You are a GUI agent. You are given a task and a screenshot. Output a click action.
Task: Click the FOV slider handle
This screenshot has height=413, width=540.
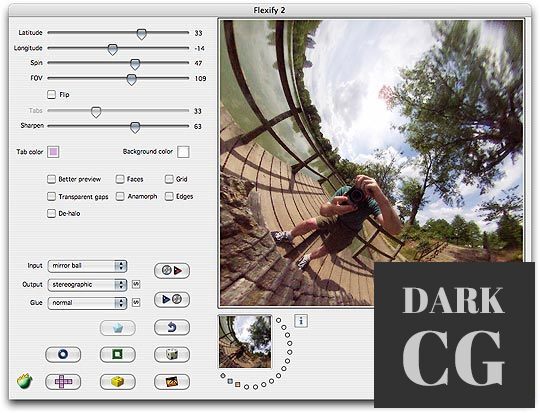132,80
